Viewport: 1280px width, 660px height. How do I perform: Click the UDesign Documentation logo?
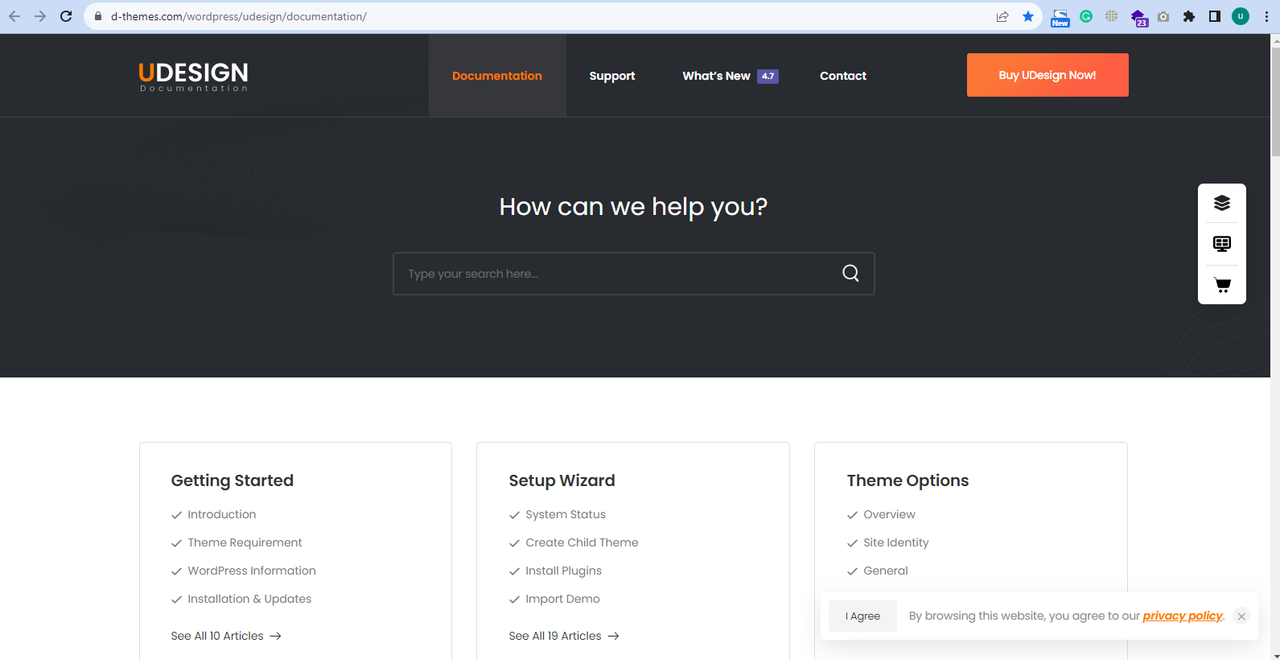(x=193, y=76)
